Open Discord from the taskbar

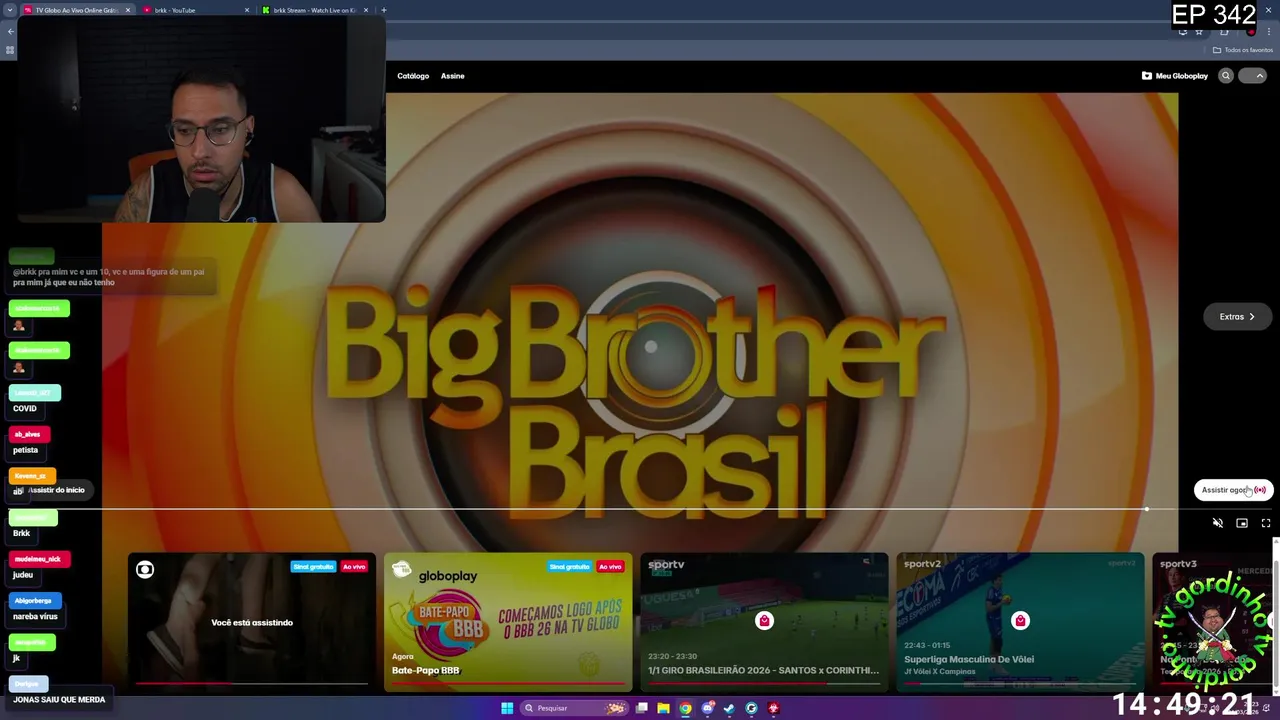coord(707,708)
